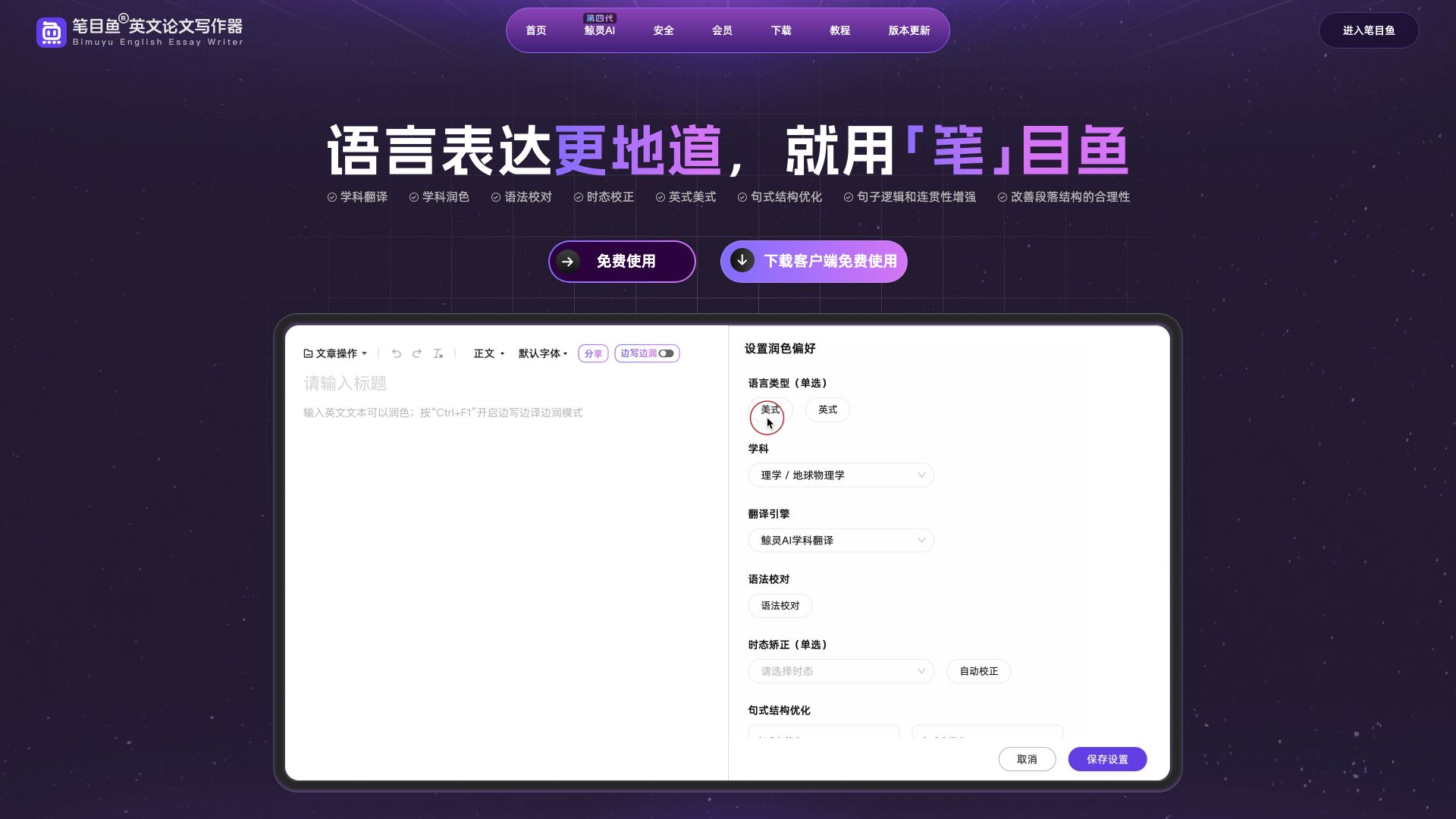This screenshot has width=1456, height=819.
Task: Click the 进入笔目鱼 button top right
Action: 1369,30
